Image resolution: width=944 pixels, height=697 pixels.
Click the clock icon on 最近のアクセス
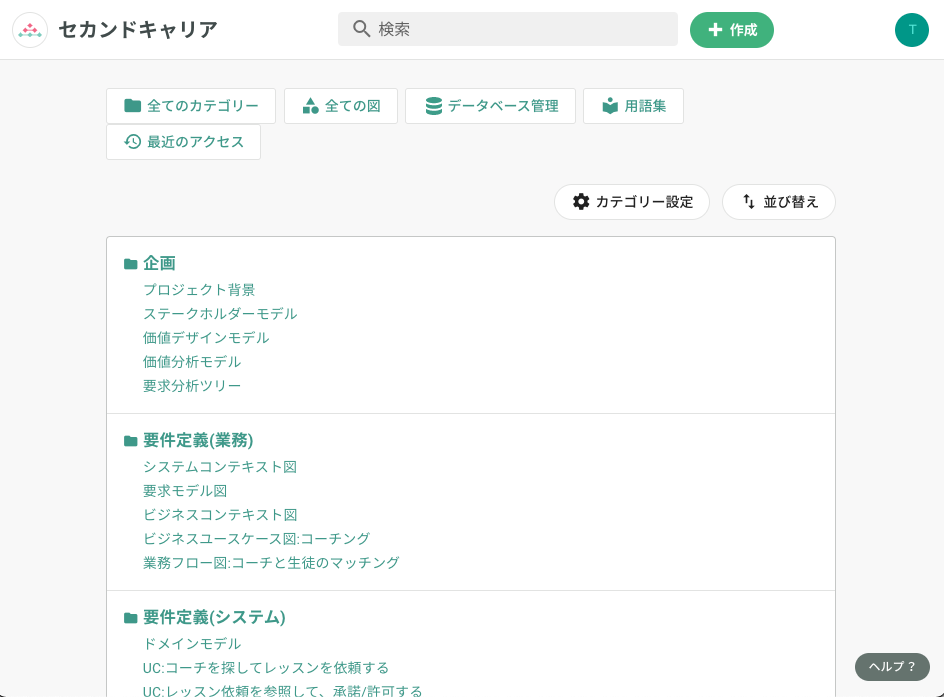(133, 142)
